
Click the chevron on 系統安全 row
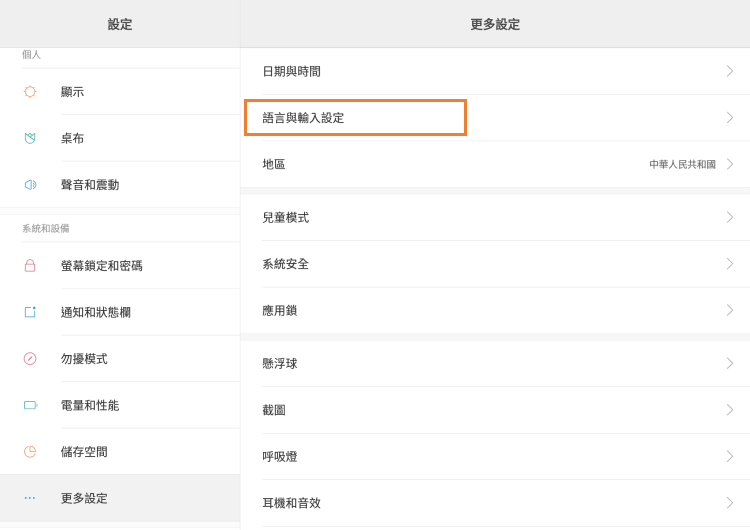coord(730,264)
